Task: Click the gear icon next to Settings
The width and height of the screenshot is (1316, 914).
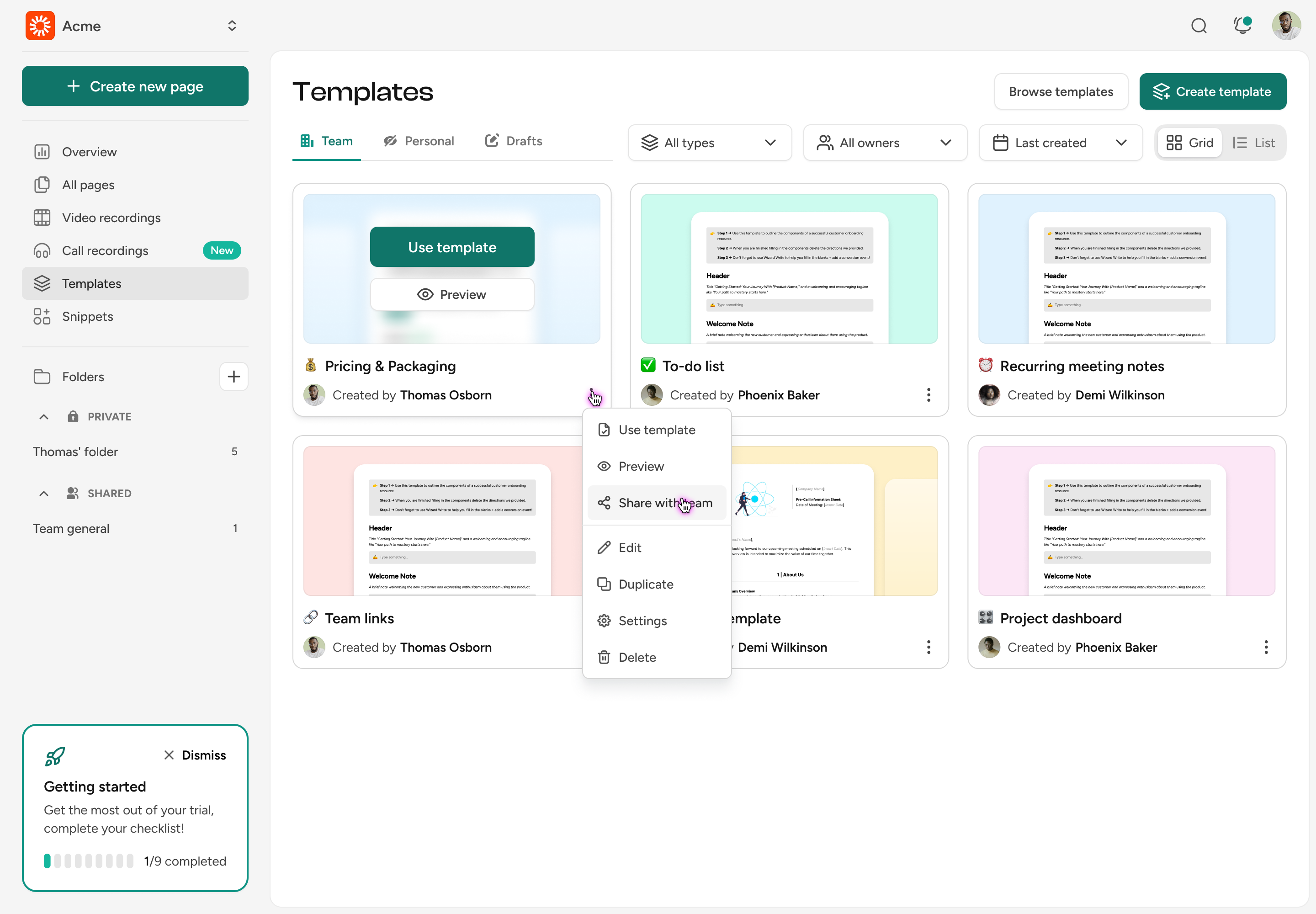Action: (604, 621)
